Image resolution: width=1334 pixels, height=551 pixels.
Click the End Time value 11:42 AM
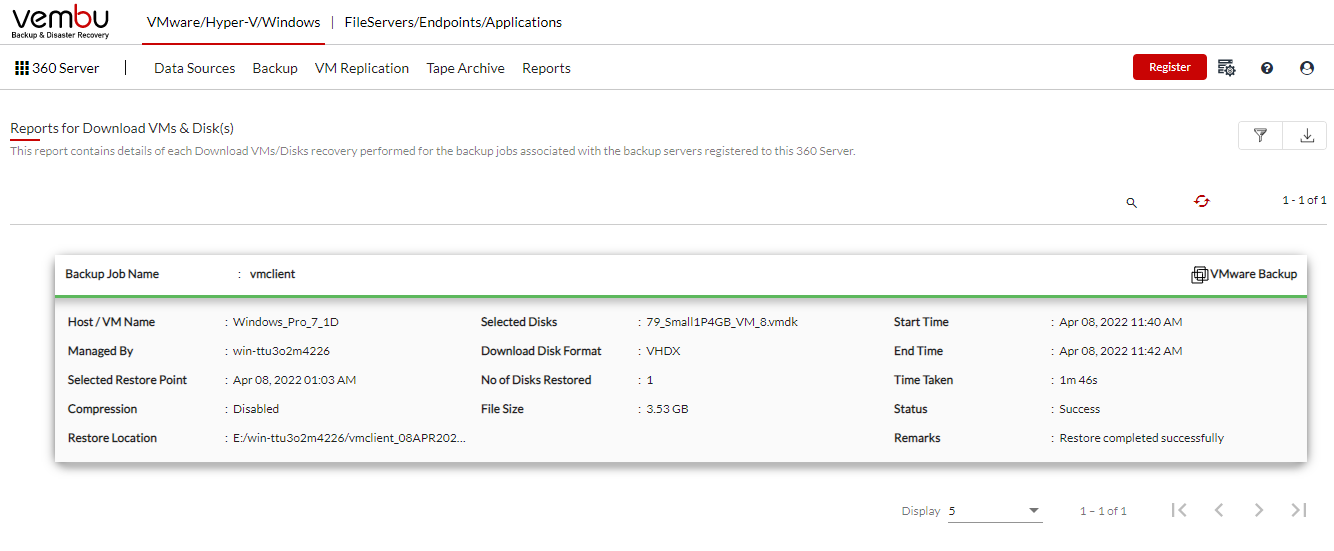1121,351
